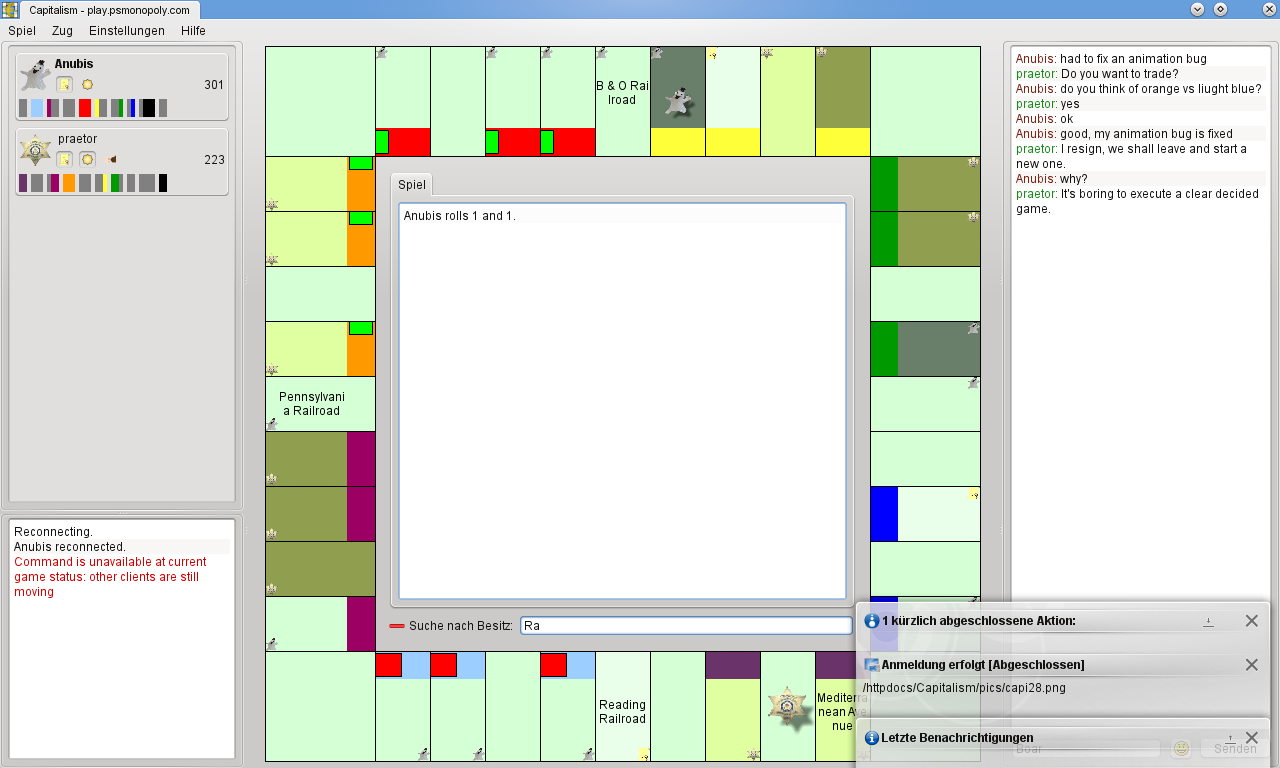Click the ghost token on the board

coord(678,103)
